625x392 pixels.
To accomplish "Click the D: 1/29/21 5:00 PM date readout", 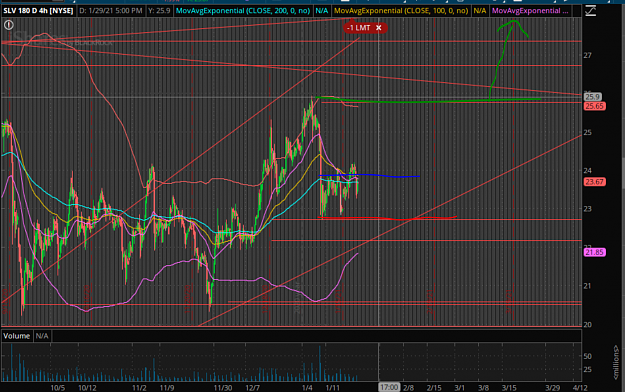I will point(111,11).
